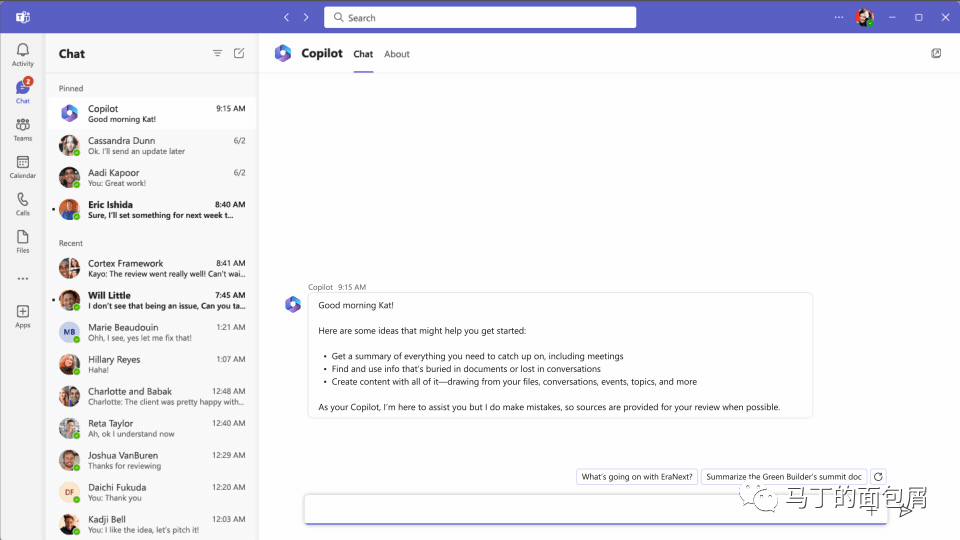Open chat with Cassandra Dunn

coord(152,145)
